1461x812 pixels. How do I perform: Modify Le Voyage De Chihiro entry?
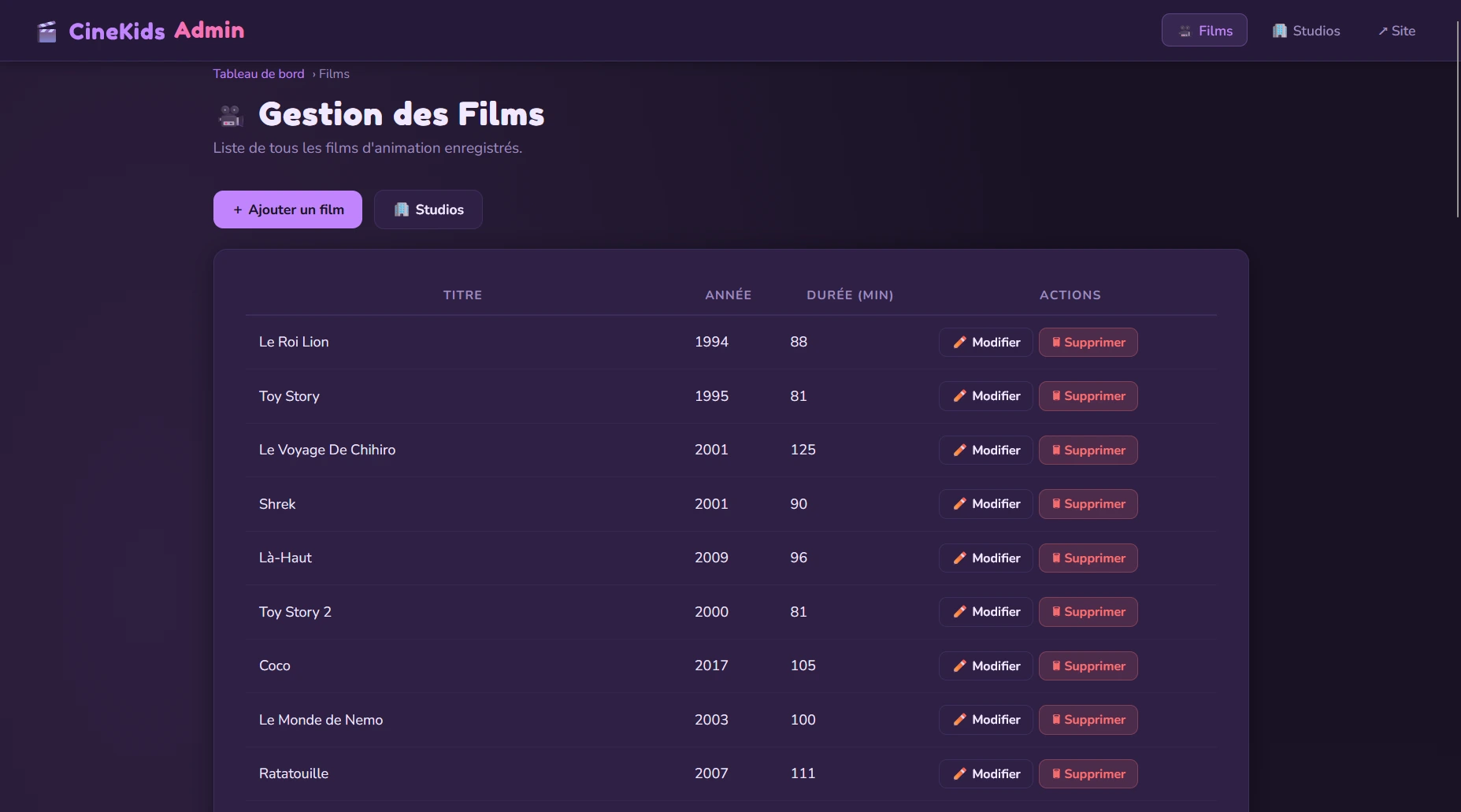click(x=985, y=450)
